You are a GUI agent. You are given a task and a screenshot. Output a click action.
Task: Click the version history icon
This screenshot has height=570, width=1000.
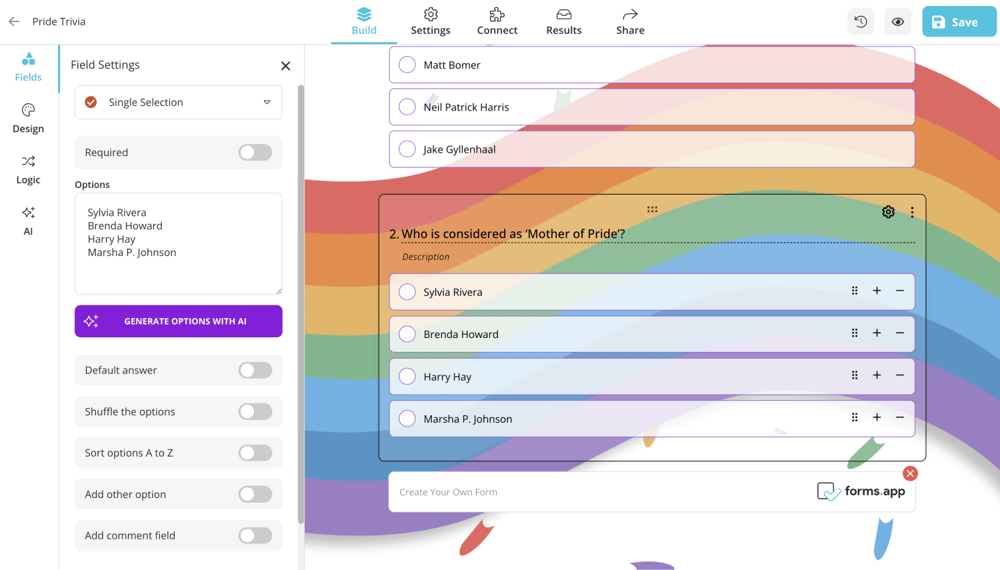point(861,22)
